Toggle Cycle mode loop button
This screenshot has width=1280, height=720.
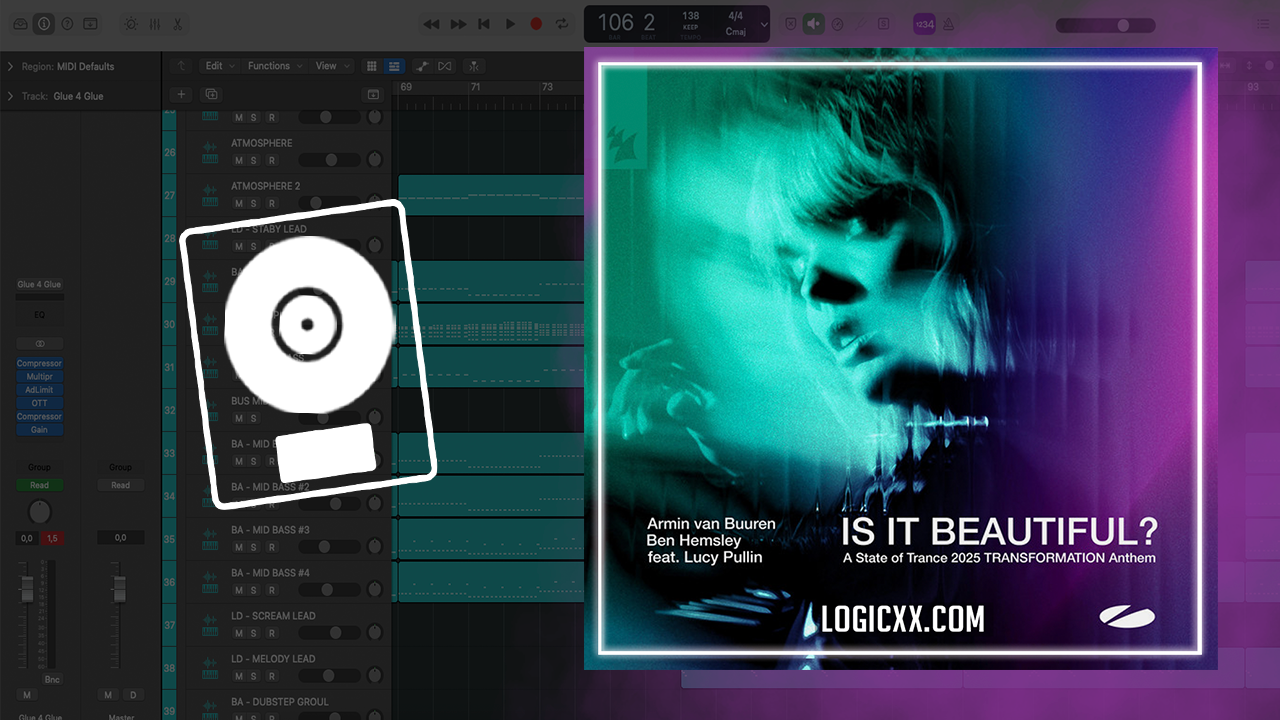pyautogui.click(x=562, y=24)
